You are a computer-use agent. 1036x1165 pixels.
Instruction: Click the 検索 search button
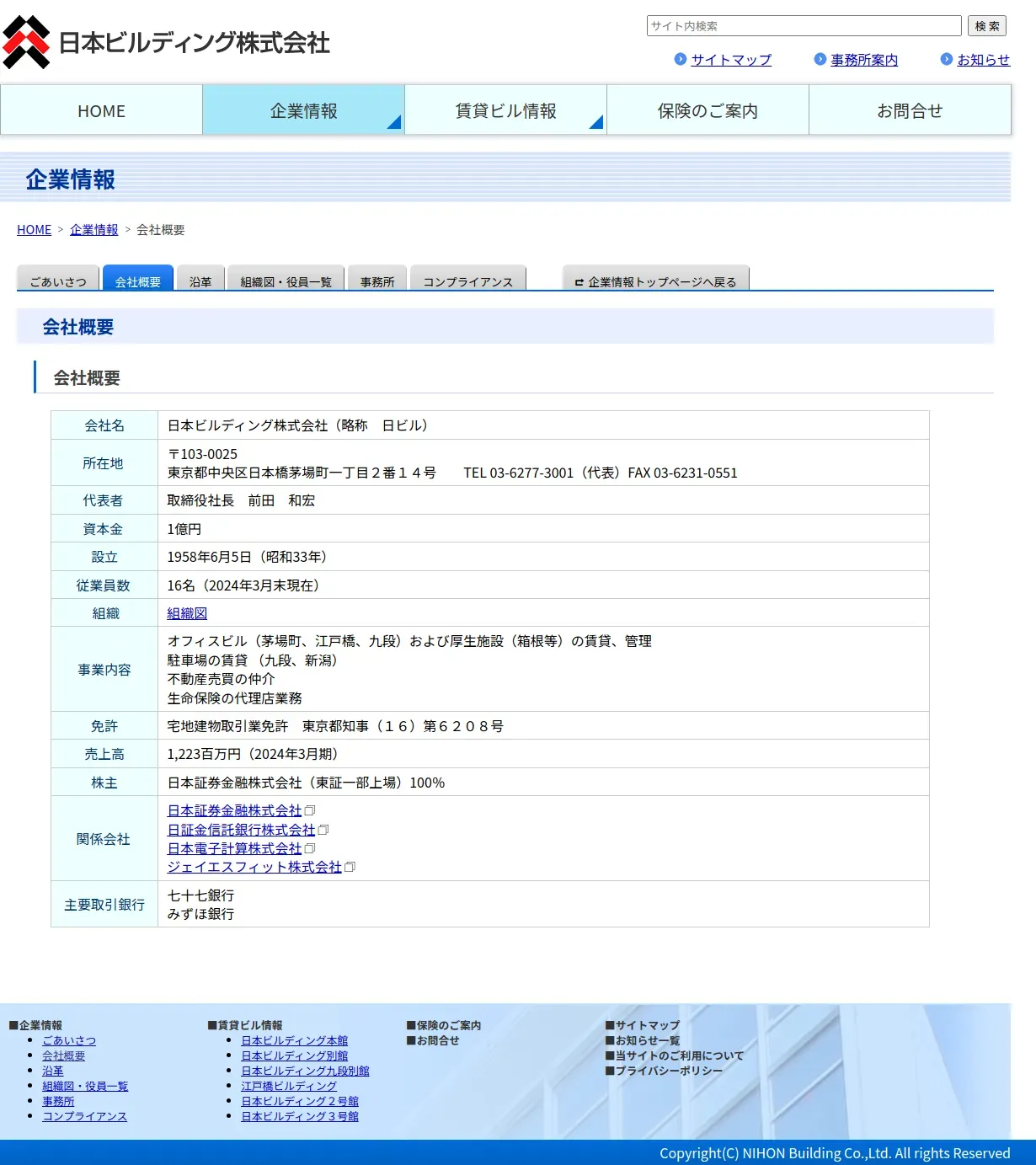987,26
